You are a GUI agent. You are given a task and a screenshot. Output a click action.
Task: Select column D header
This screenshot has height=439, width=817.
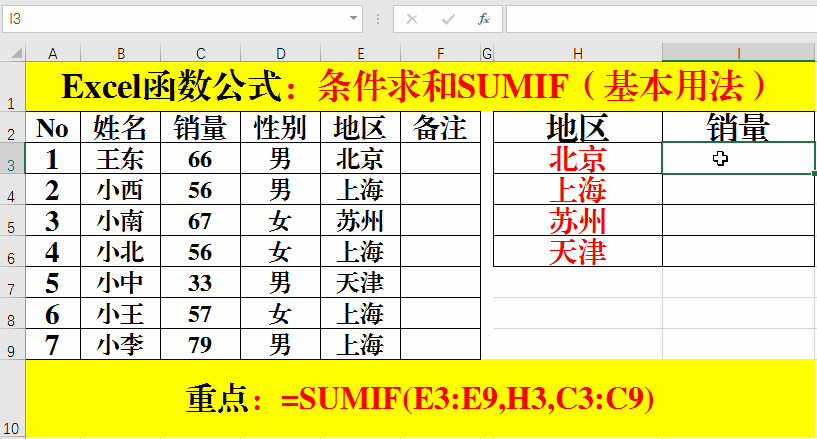280,53
